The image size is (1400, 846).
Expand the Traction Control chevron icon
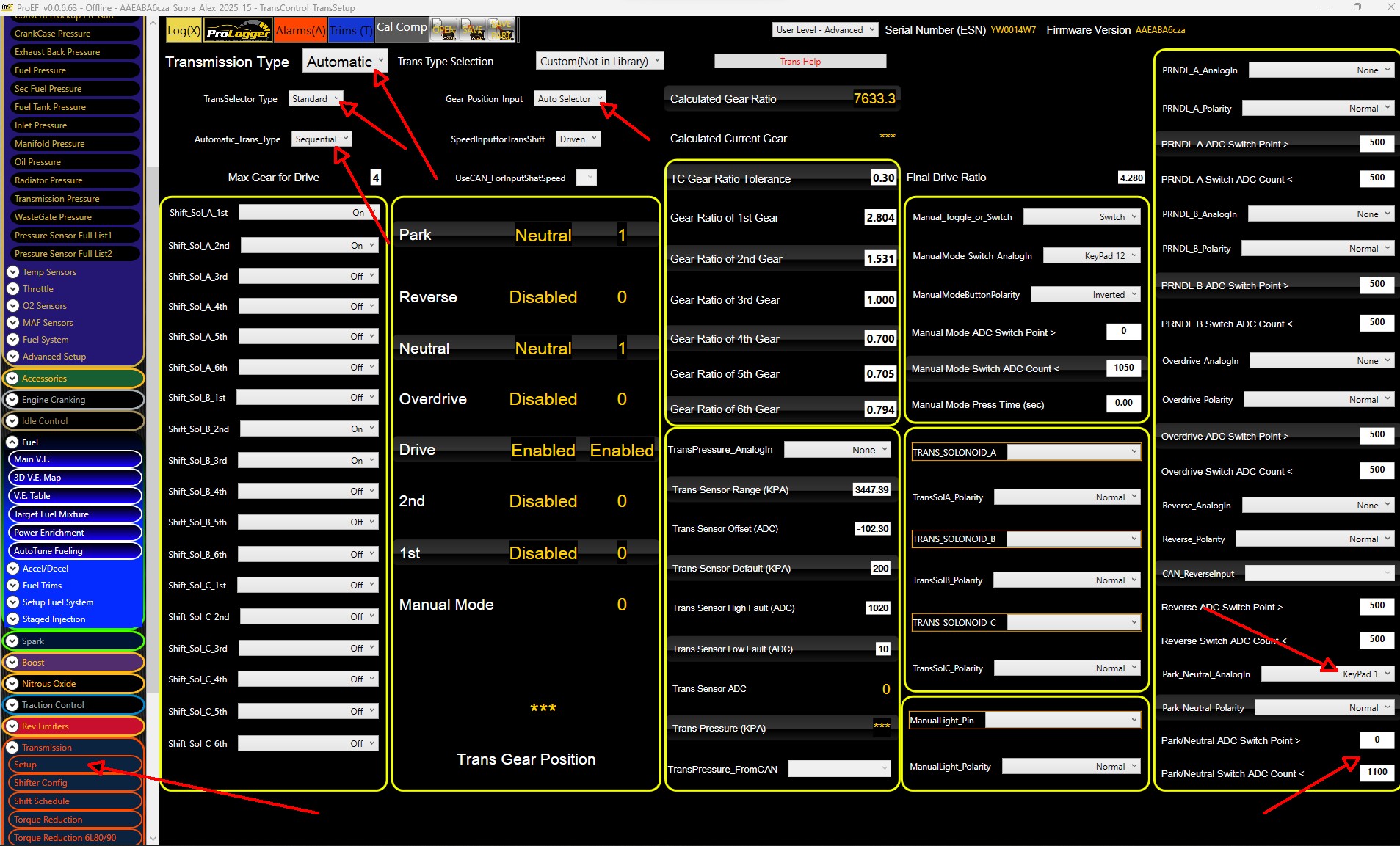[x=12, y=705]
